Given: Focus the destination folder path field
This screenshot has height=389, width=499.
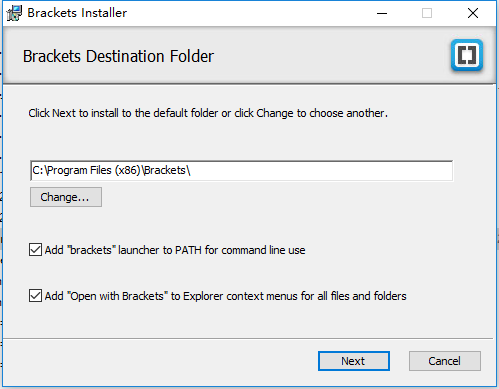Looking at the screenshot, I should tap(241, 171).
